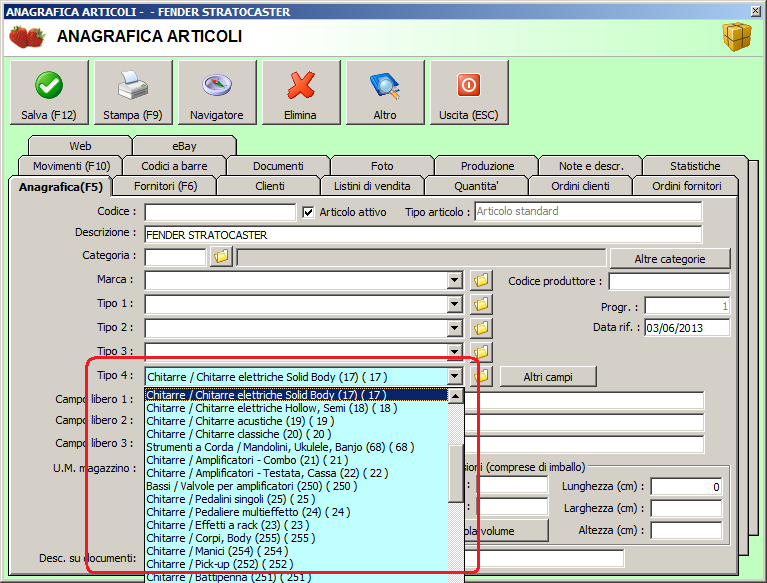Click the Altezza (cm) input field
This screenshot has height=583, width=767.
coord(686,531)
